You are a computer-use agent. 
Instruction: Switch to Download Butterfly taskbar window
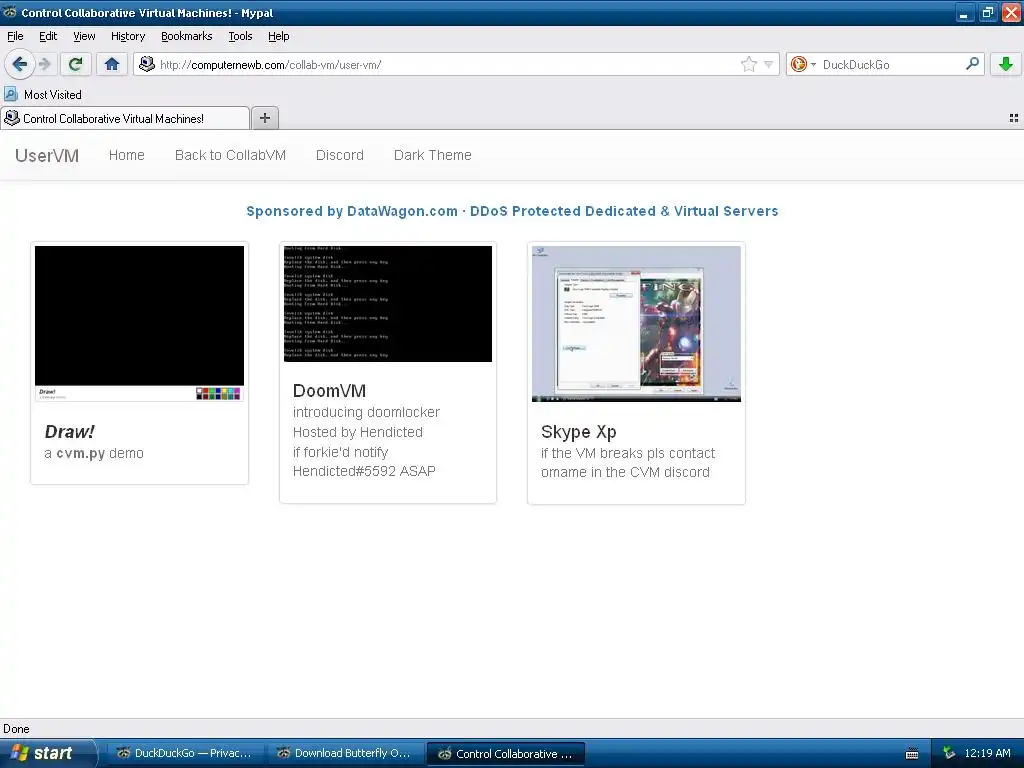(344, 753)
